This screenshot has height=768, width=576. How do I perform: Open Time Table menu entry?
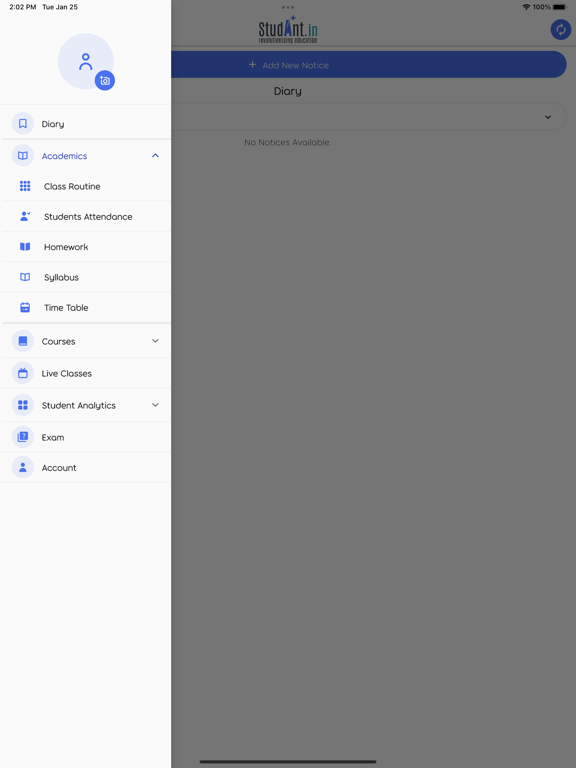tap(87, 308)
